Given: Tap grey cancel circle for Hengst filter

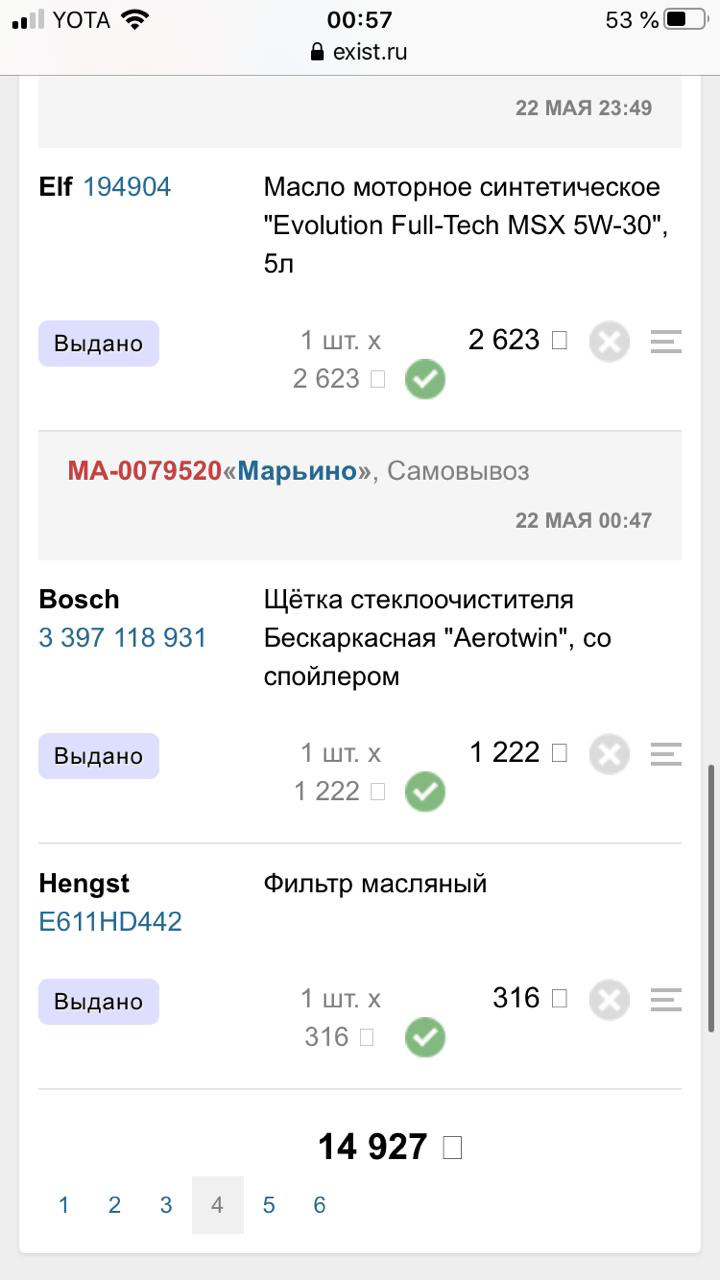Looking at the screenshot, I should (609, 1000).
